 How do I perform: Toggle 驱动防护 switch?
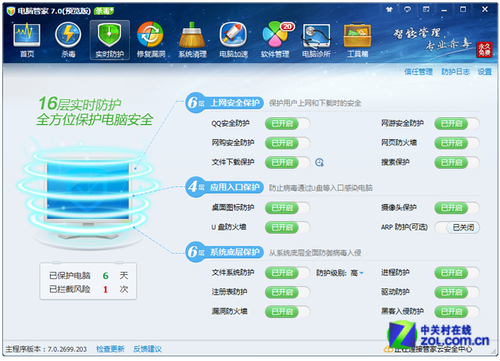click(x=457, y=292)
